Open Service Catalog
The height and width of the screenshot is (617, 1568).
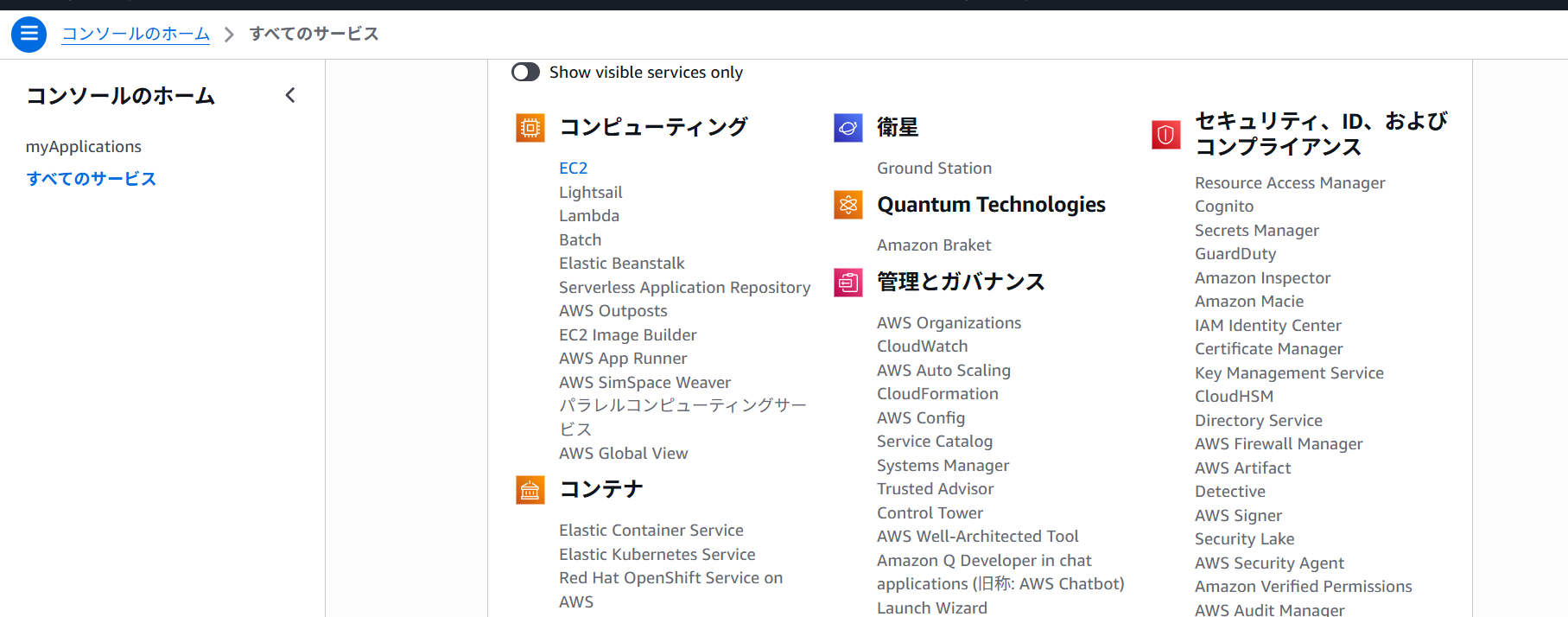pos(935,442)
